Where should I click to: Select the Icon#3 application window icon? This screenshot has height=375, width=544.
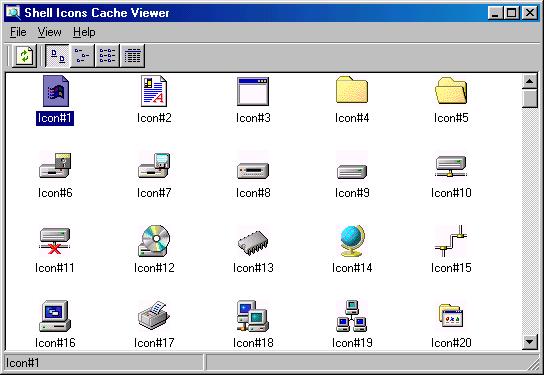253,91
